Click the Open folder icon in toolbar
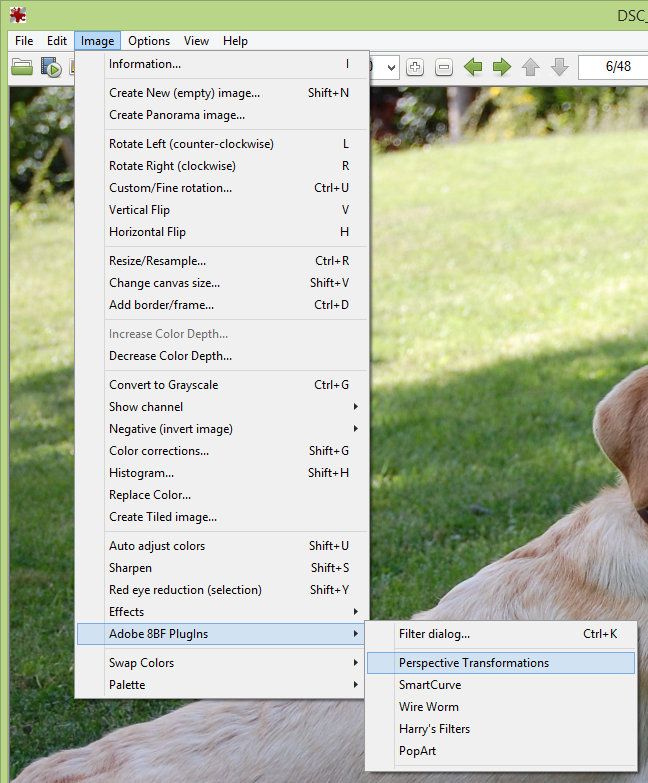 pos(22,68)
